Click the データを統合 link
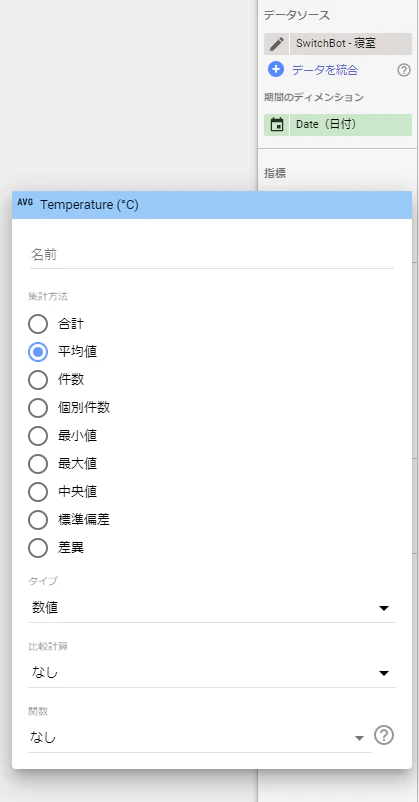The height and width of the screenshot is (802, 419). click(324, 71)
